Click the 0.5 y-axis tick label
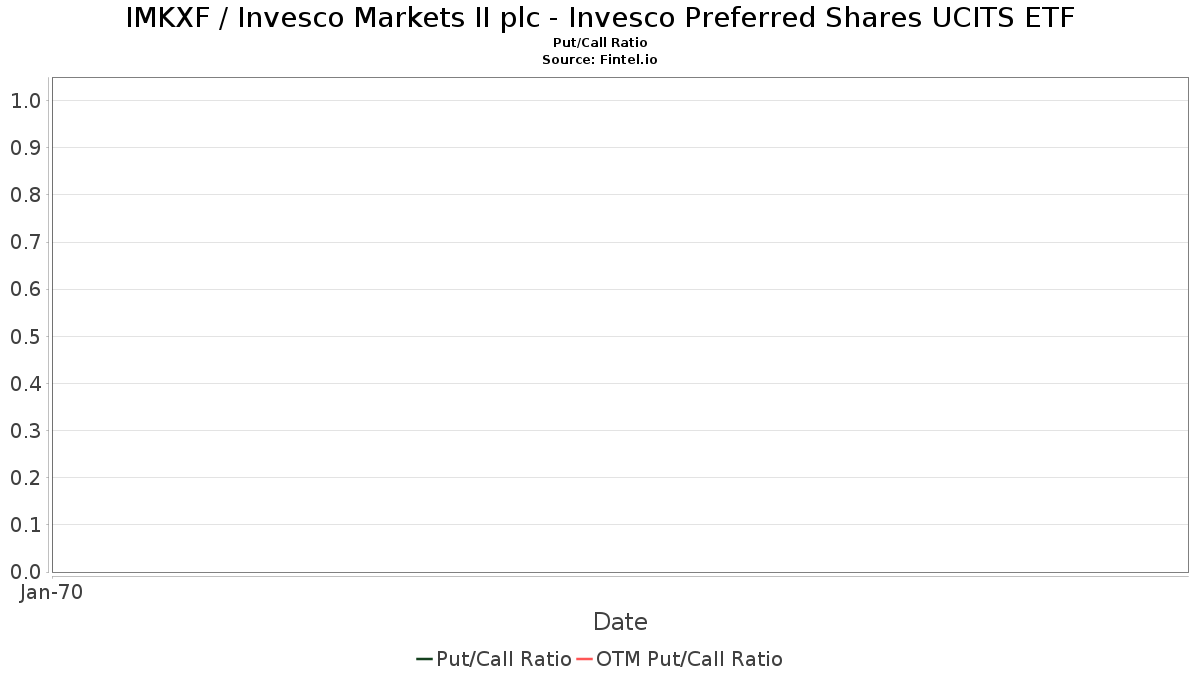Viewport: 1200px width, 675px height. point(25,337)
